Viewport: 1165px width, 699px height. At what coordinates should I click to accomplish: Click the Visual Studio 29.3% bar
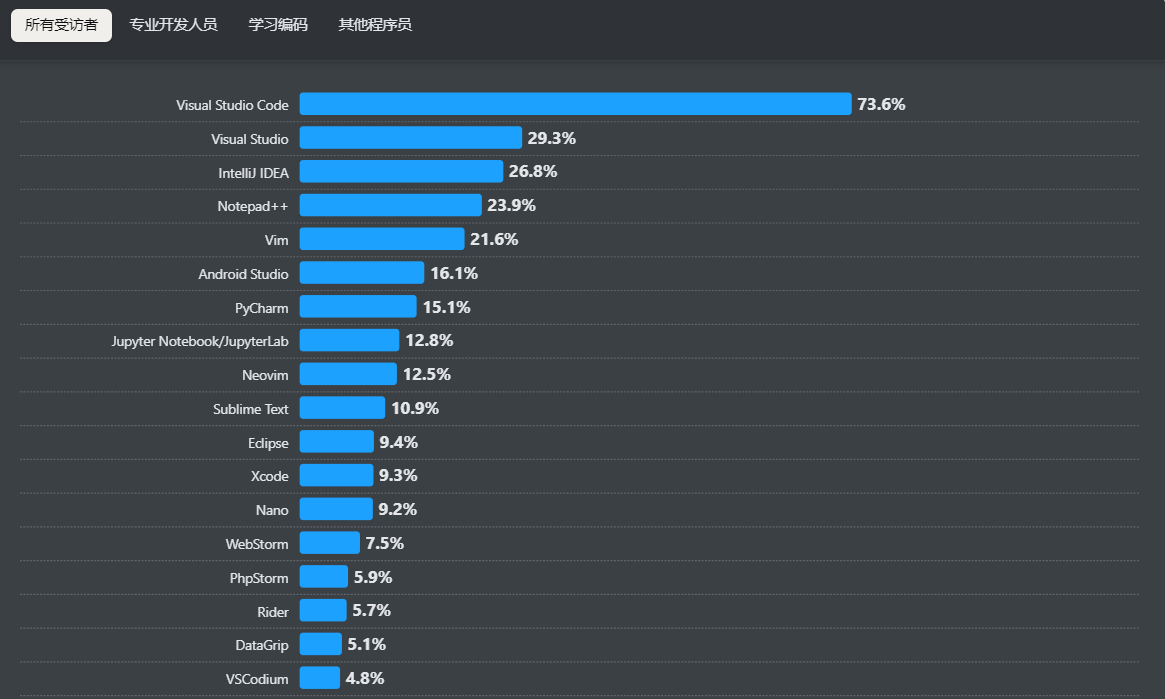[x=410, y=138]
